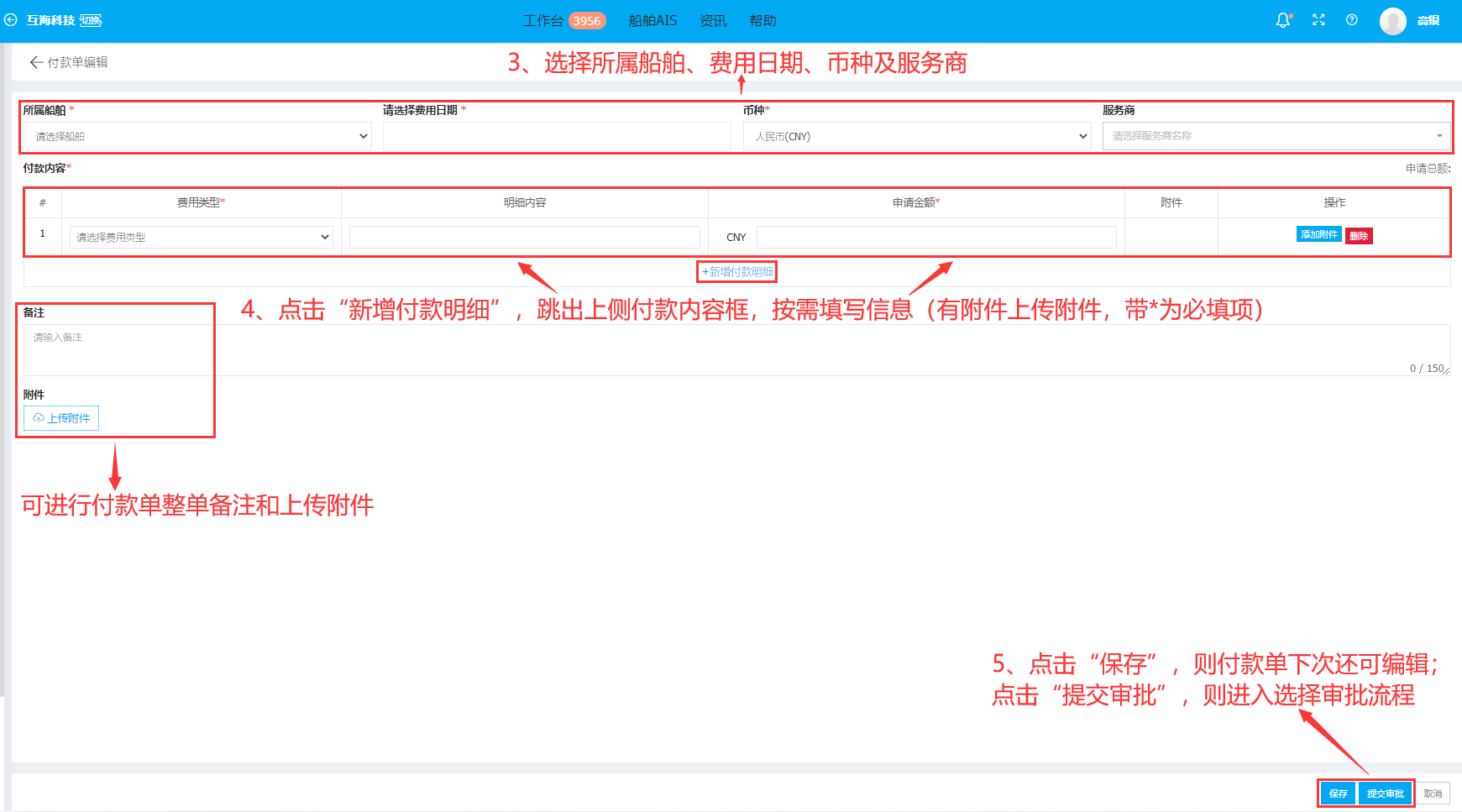Click the user avatar picture

1392,21
